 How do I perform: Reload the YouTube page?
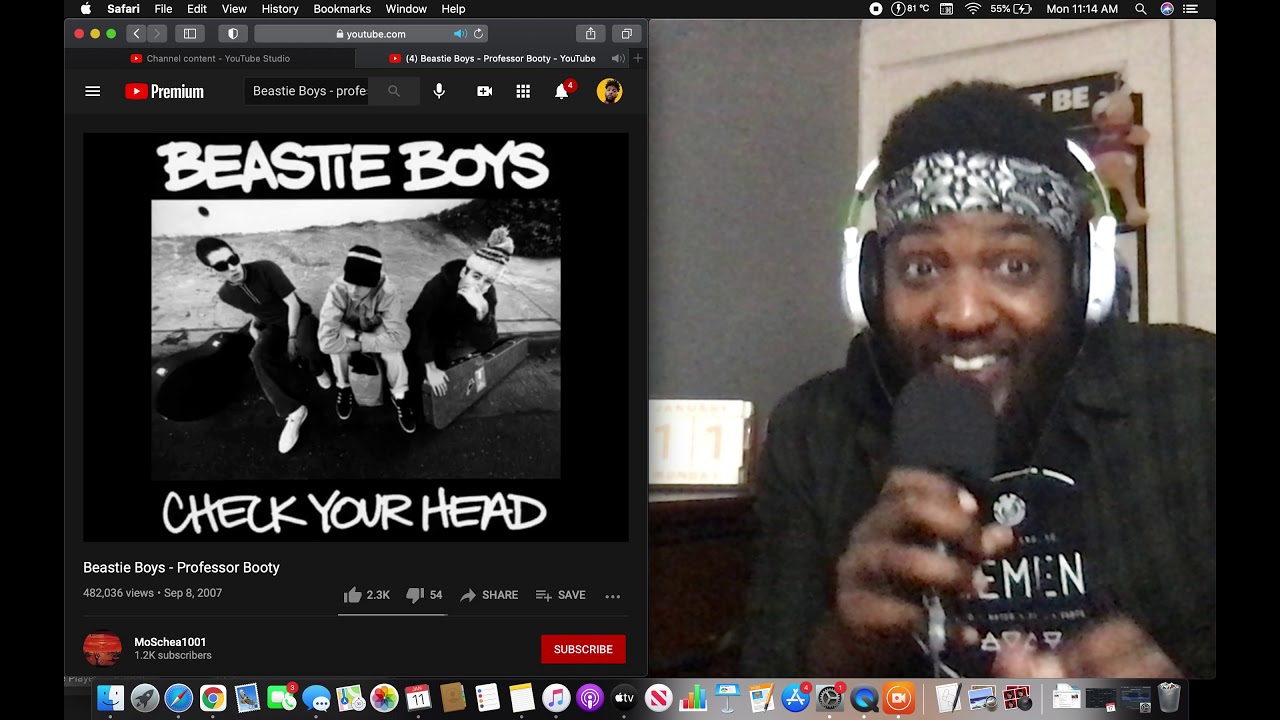(x=478, y=33)
